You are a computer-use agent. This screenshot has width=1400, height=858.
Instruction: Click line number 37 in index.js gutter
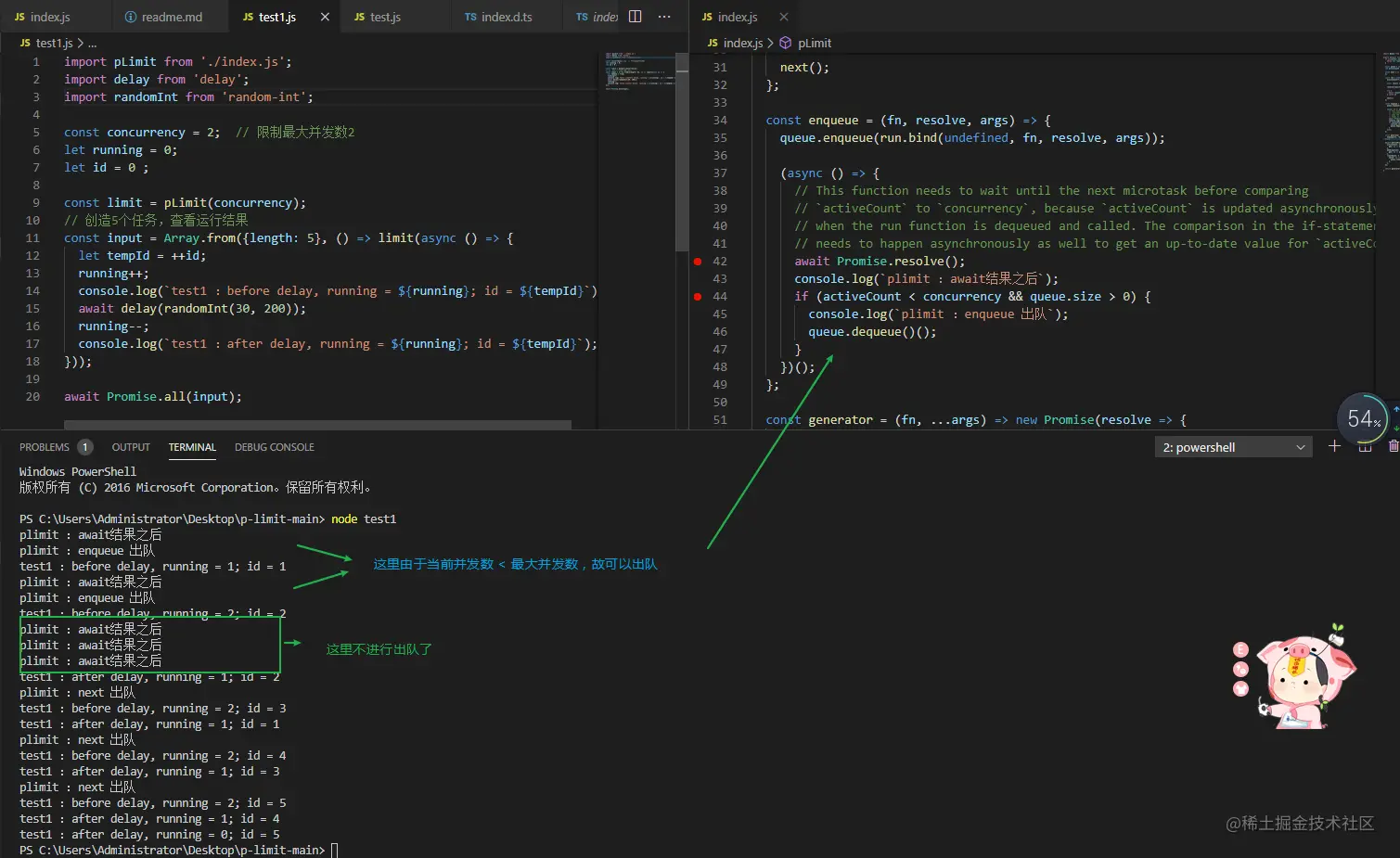click(x=720, y=173)
